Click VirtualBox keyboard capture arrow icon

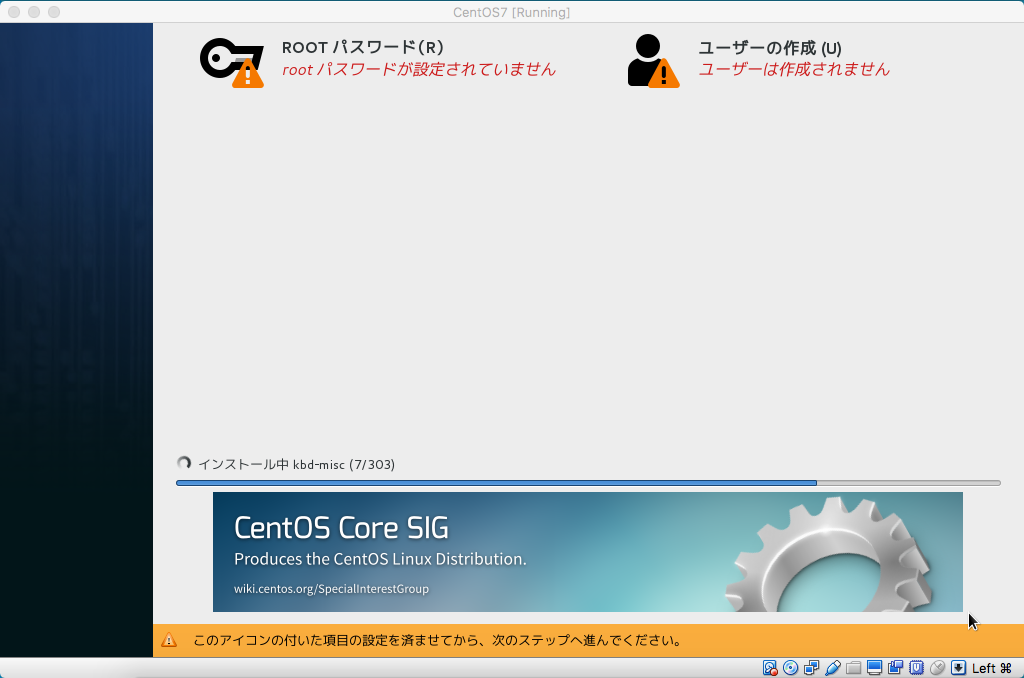pos(958,668)
